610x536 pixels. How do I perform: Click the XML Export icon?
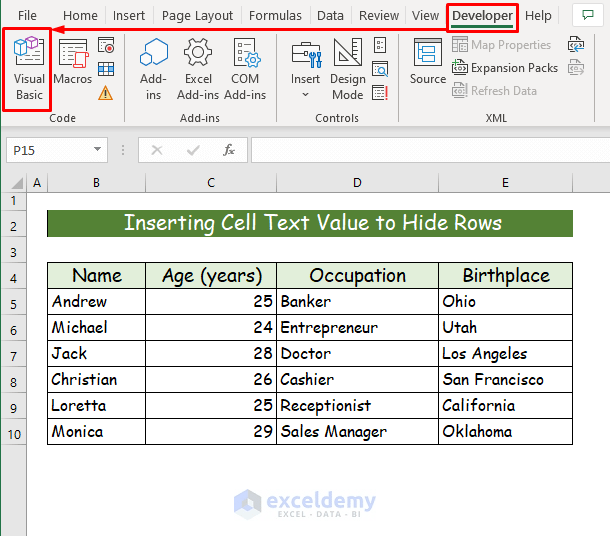pos(576,68)
